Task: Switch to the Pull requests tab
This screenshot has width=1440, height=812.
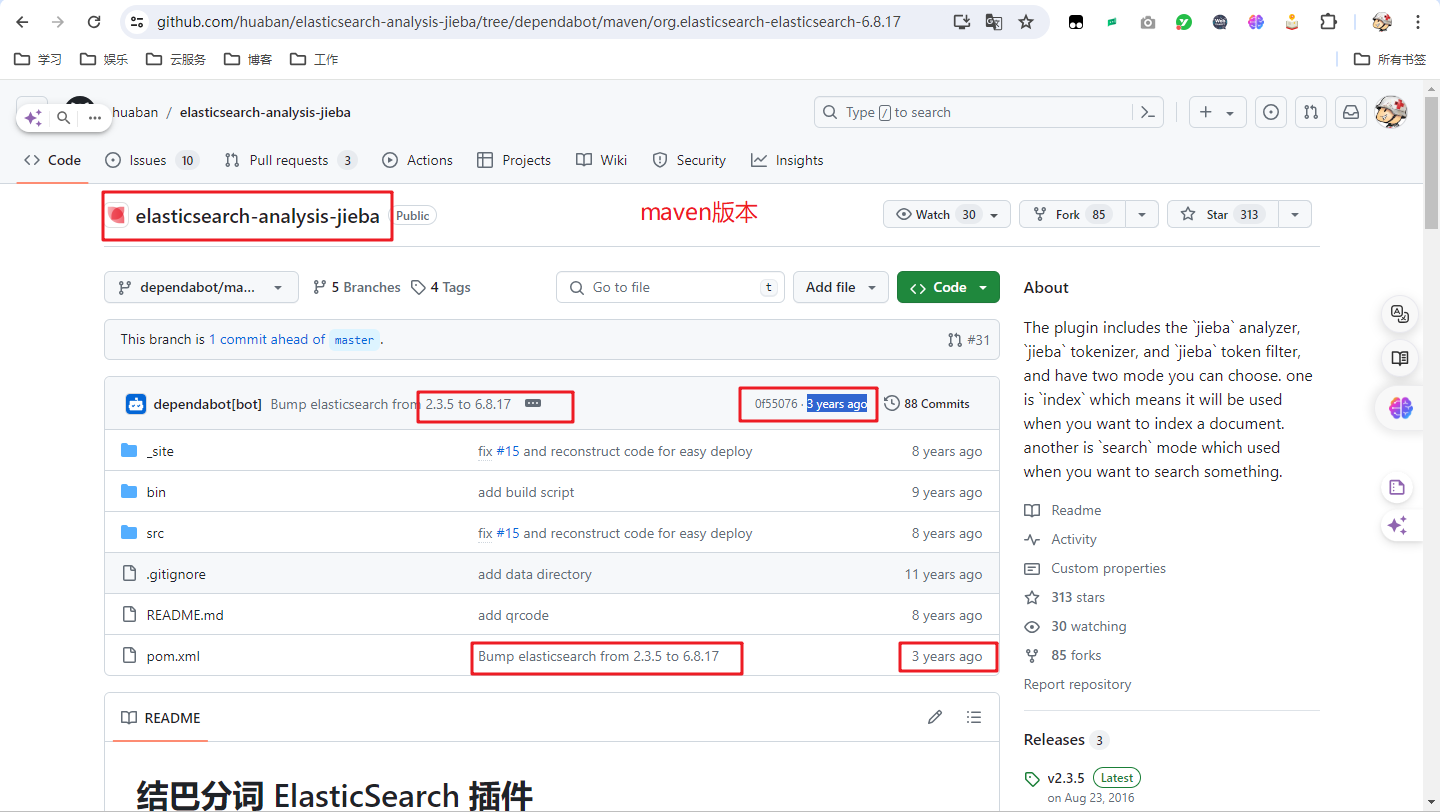Action: (x=290, y=160)
